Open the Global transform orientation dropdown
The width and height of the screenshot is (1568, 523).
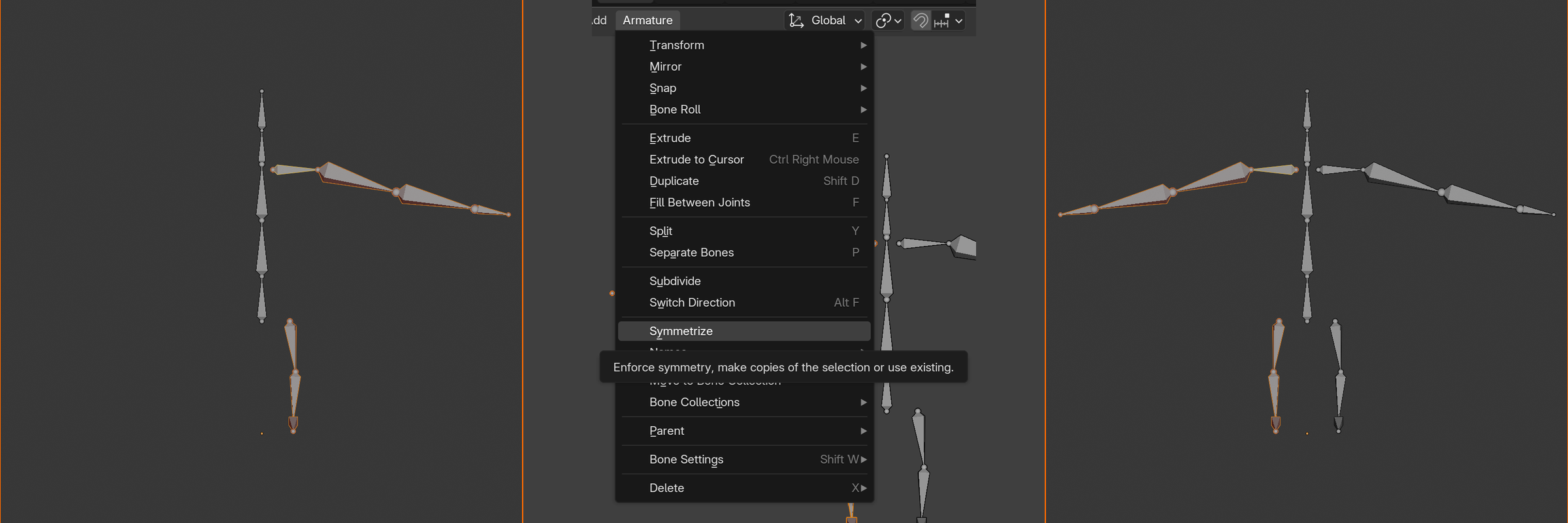tap(825, 20)
